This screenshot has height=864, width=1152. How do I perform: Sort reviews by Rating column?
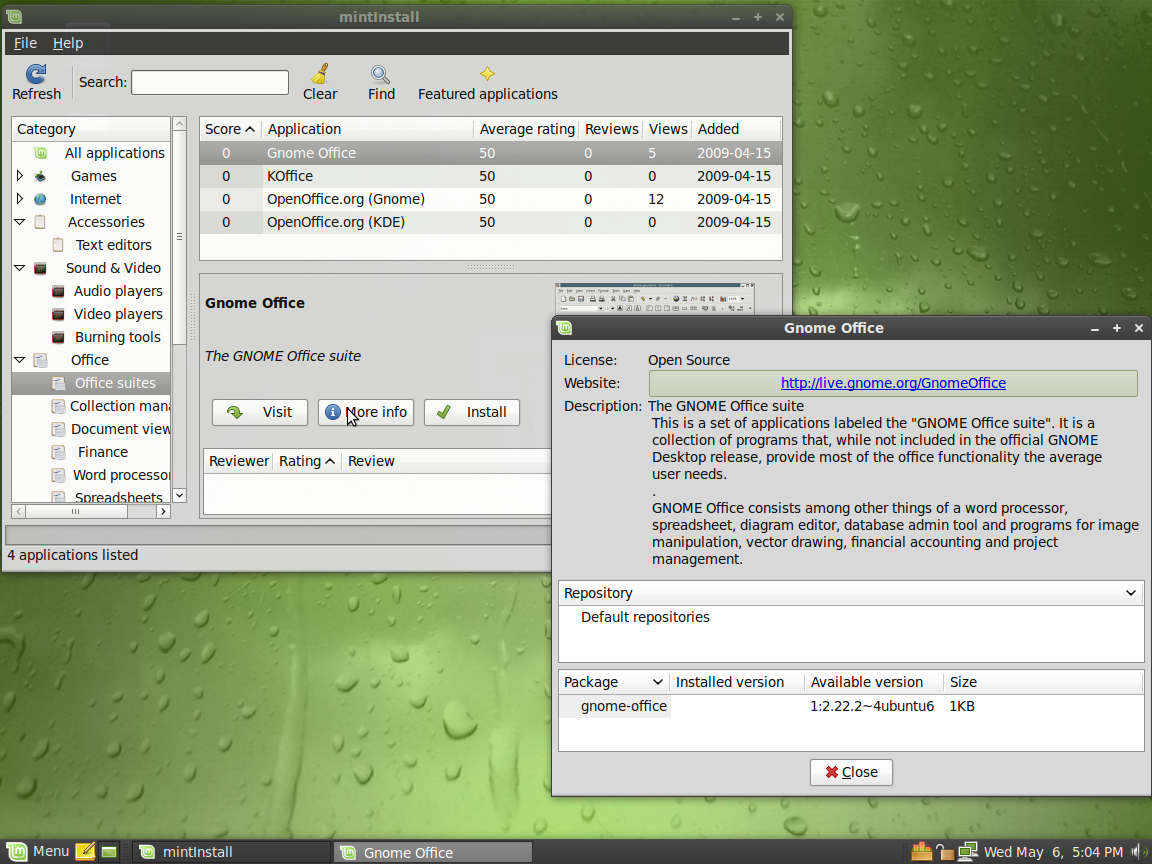click(307, 461)
